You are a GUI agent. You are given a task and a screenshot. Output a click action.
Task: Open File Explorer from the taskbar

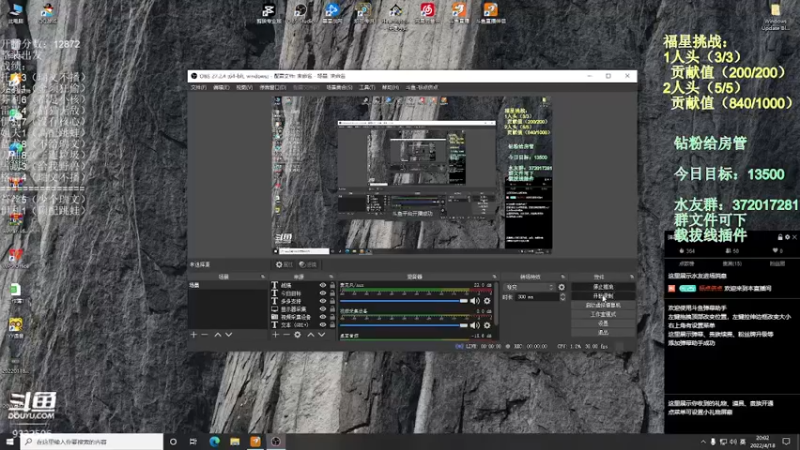click(235, 441)
